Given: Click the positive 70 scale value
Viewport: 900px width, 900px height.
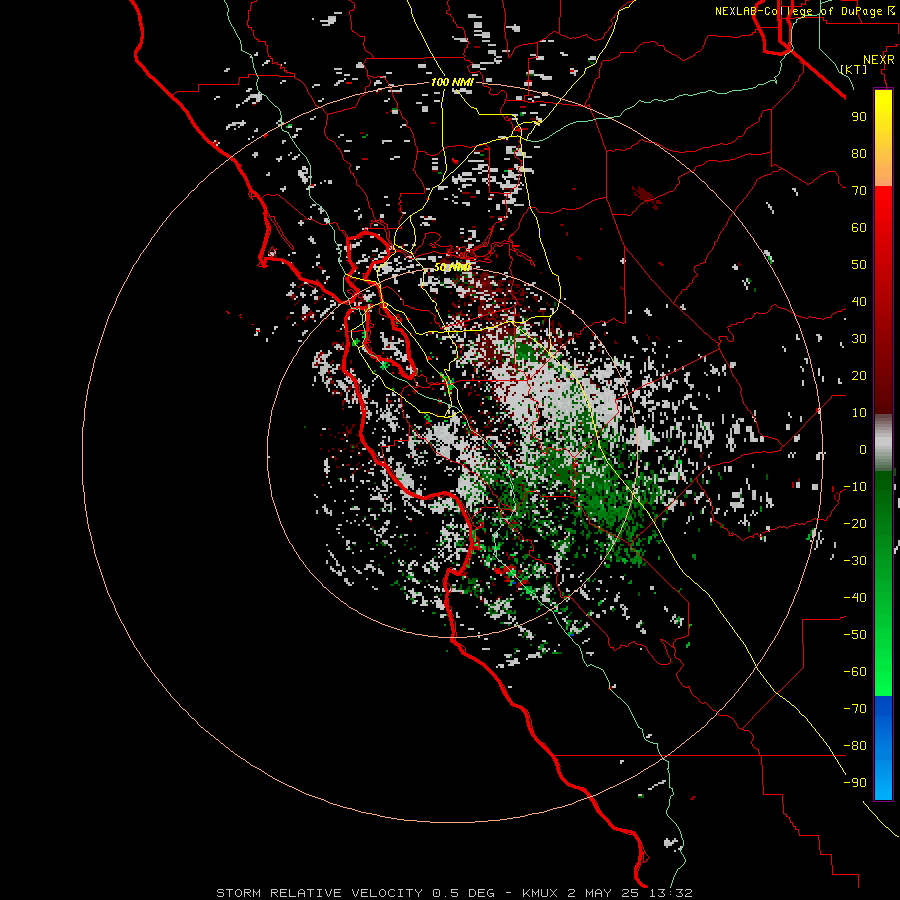Looking at the screenshot, I should click(859, 191).
